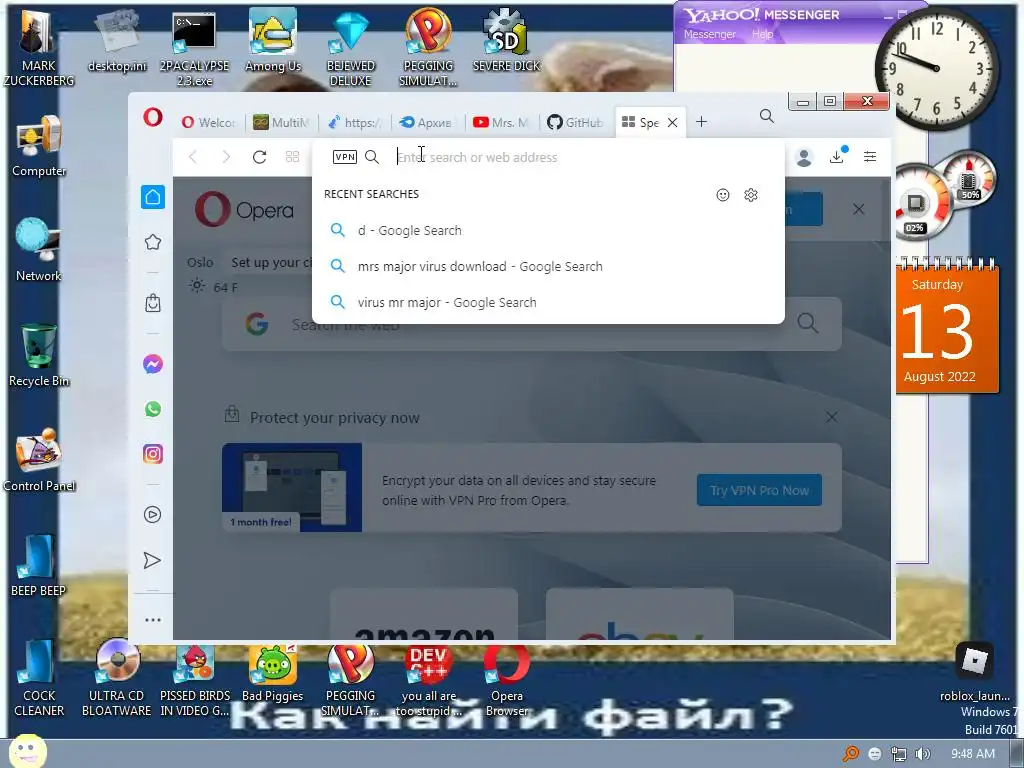Reload the current page
The image size is (1024, 768).
pos(259,157)
